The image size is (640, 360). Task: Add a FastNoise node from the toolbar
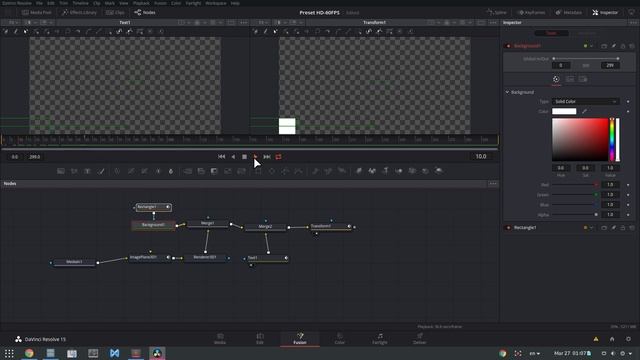coord(74,171)
